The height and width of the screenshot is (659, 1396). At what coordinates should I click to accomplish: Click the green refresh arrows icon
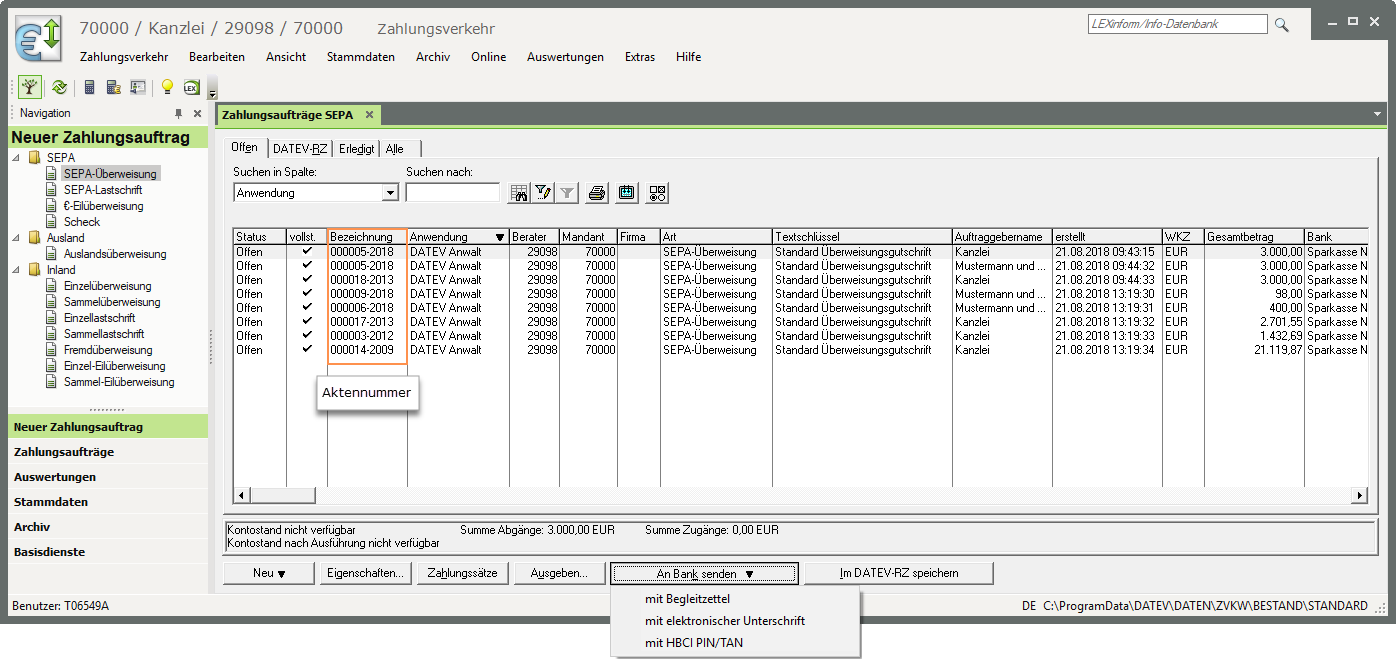[59, 87]
